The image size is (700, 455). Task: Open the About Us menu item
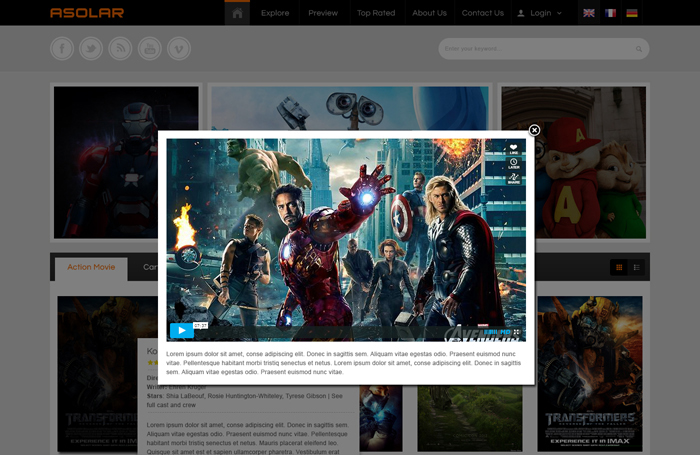pos(429,13)
